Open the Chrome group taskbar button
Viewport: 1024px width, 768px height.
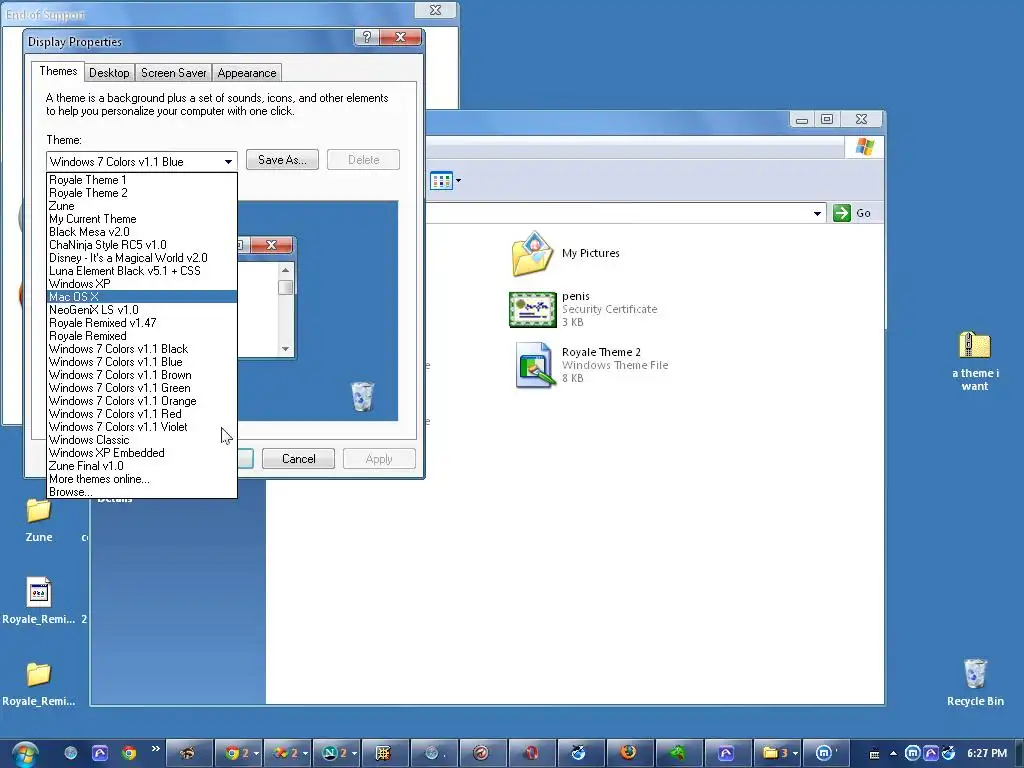(x=238, y=753)
